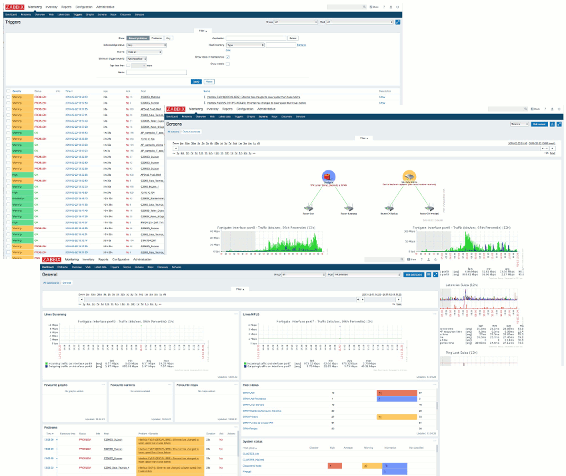
Task: Open the Host dropdown in Triggers window
Action: coord(360,22)
